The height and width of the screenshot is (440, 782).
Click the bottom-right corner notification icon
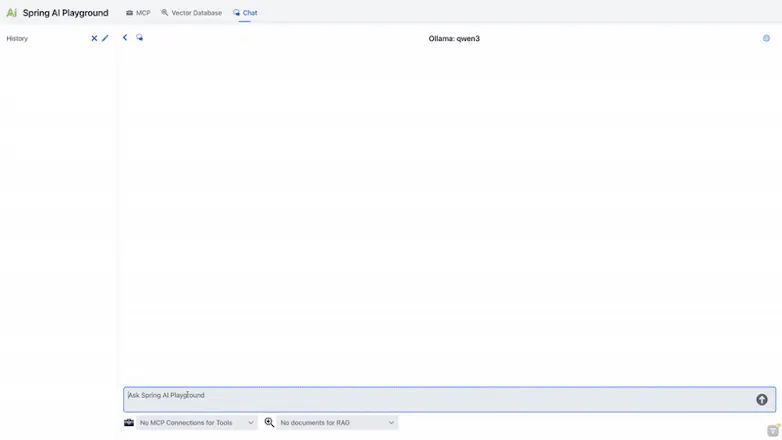click(x=773, y=431)
